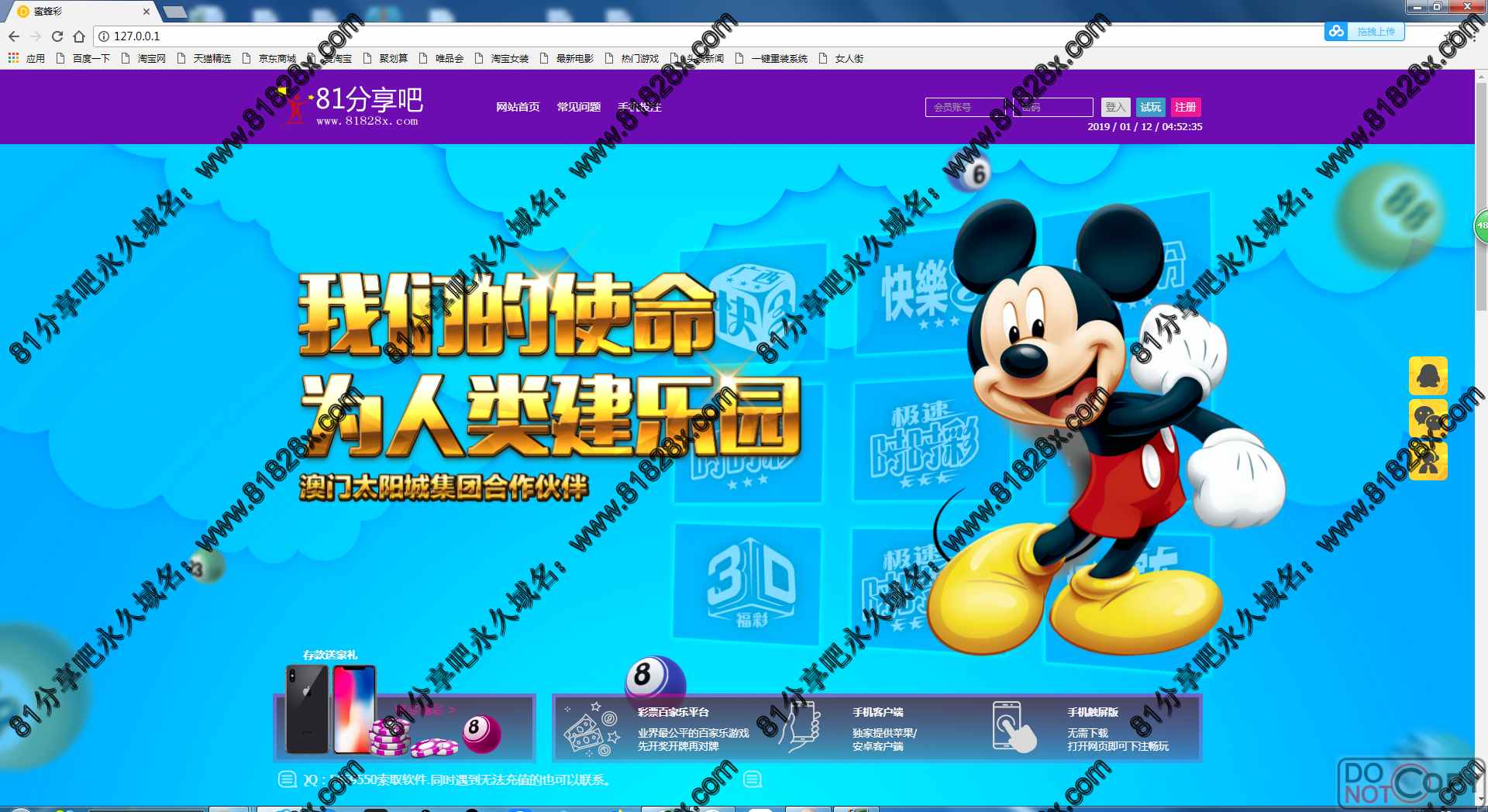1488x812 pixels.
Task: Click the browser reload icon
Action: [x=57, y=36]
